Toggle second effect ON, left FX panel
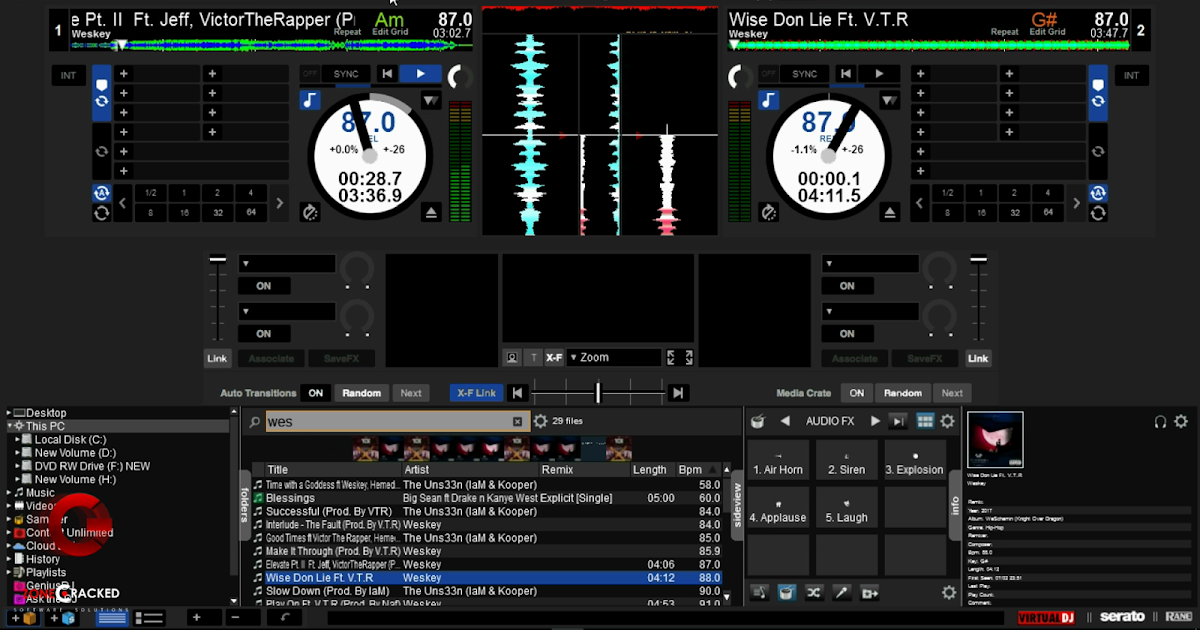 click(264, 334)
